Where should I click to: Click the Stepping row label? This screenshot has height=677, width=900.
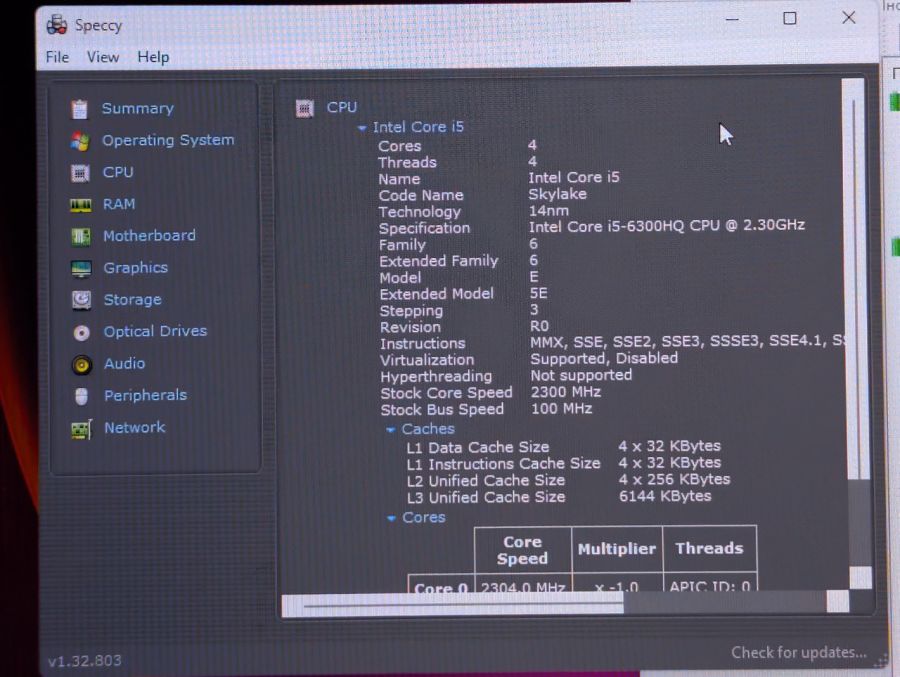pos(411,311)
